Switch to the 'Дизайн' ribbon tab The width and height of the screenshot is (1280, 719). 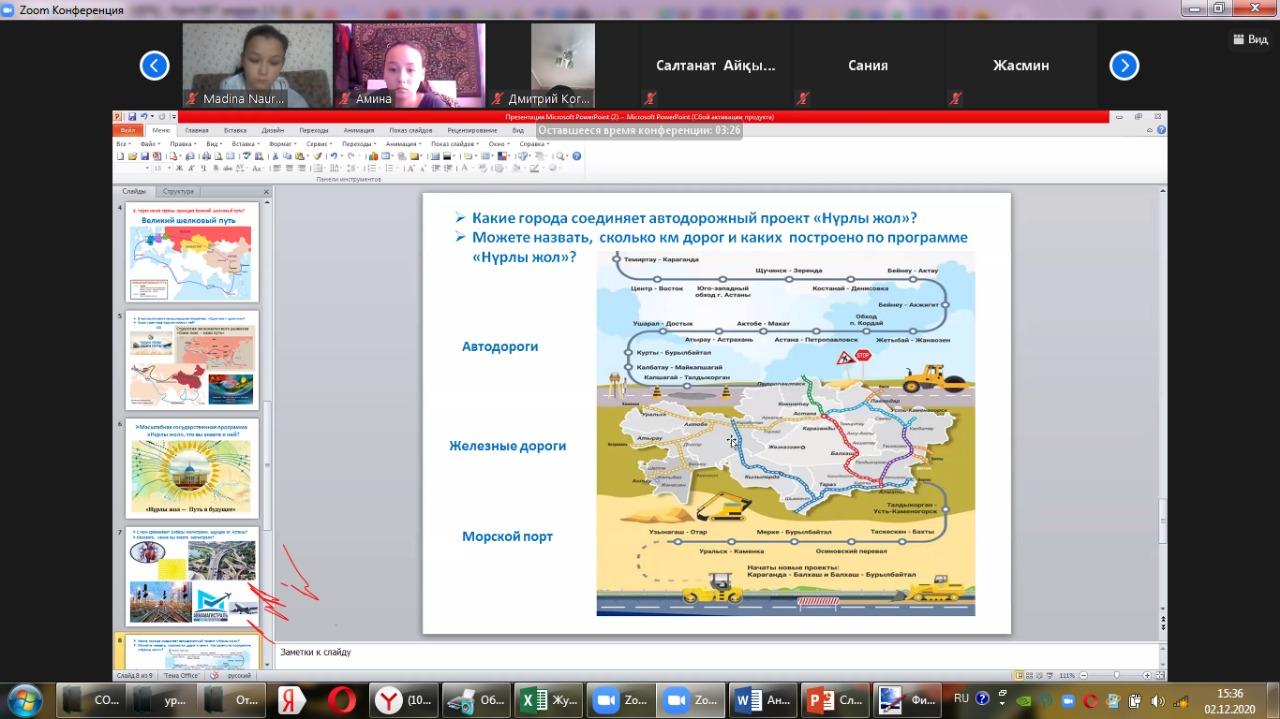coord(273,130)
